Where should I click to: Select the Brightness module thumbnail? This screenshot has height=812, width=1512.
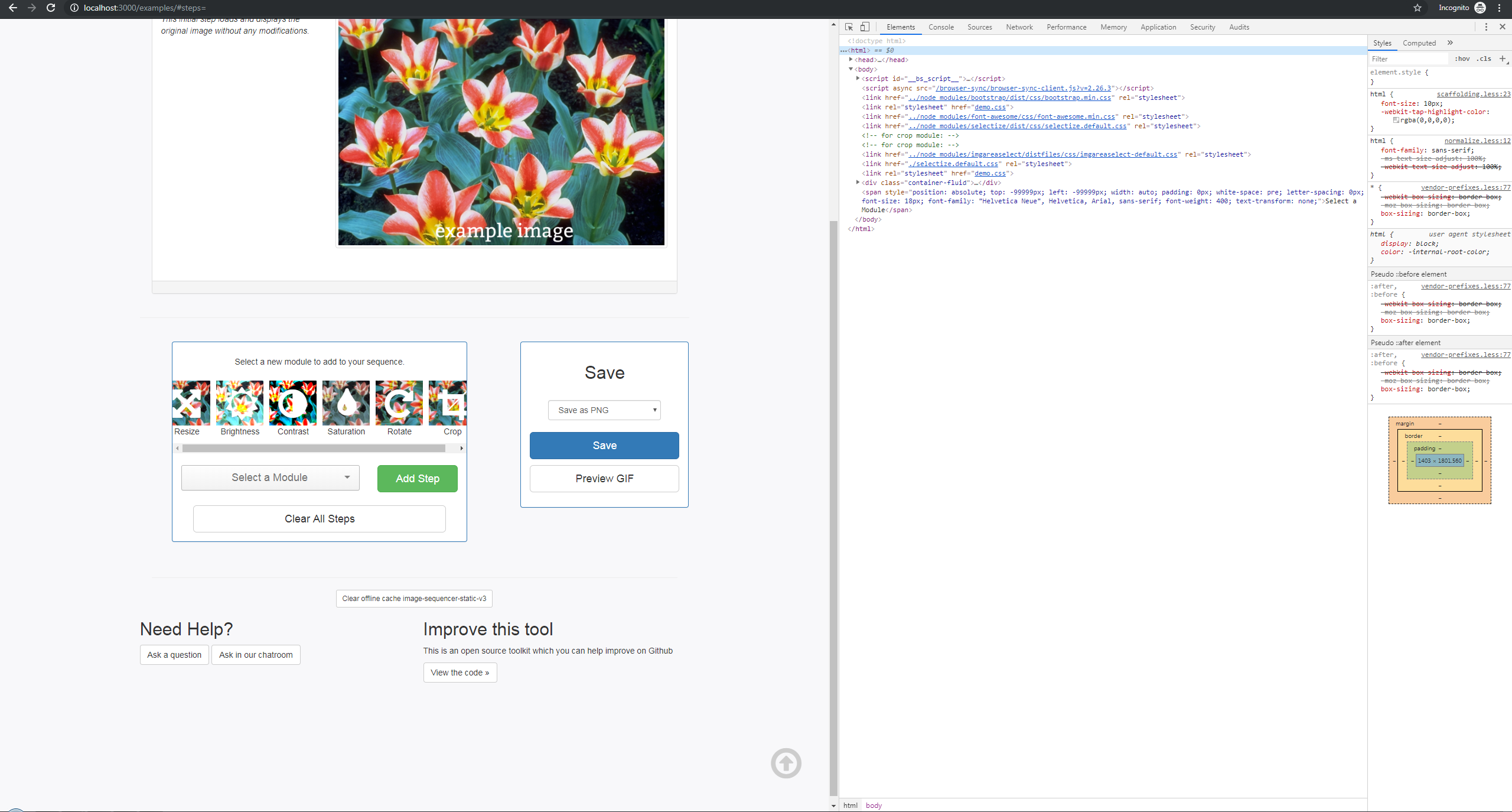[x=240, y=403]
